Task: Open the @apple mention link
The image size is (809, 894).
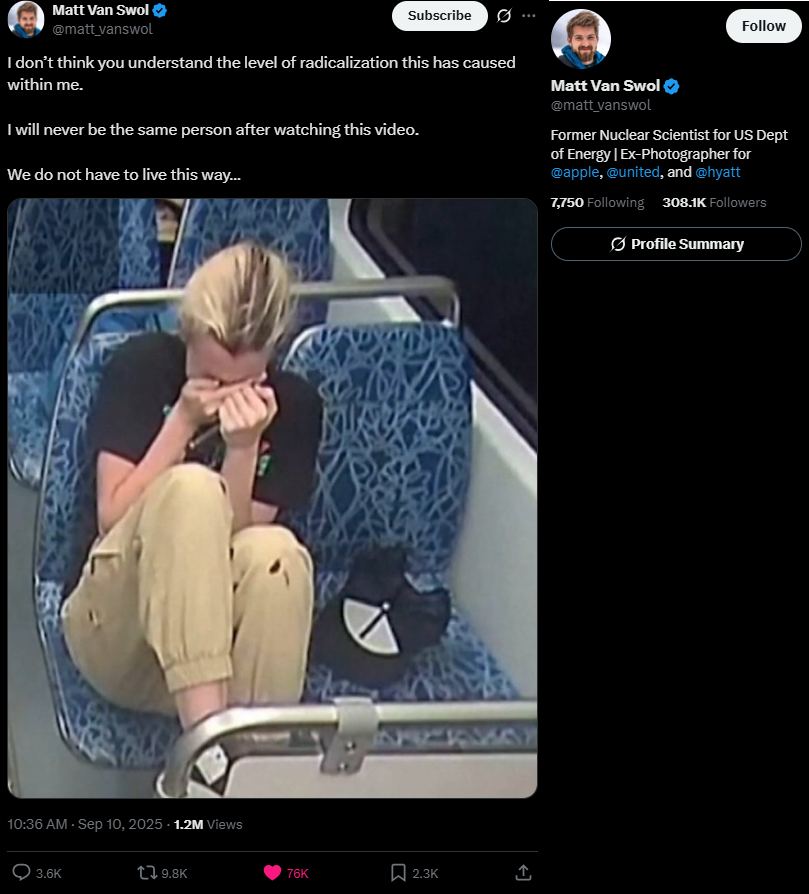Action: [575, 172]
